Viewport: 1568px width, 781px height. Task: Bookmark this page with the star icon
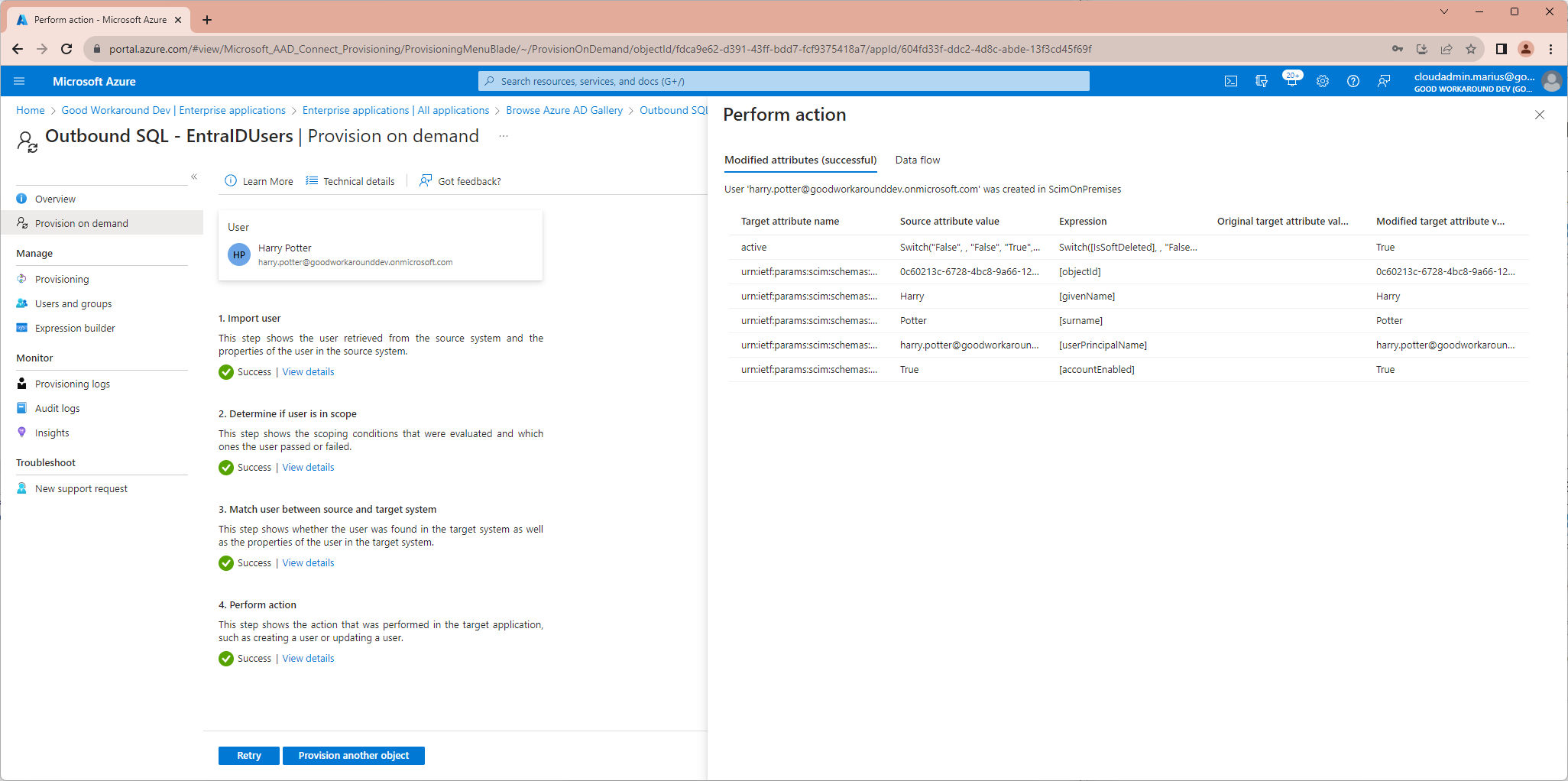pos(1470,49)
